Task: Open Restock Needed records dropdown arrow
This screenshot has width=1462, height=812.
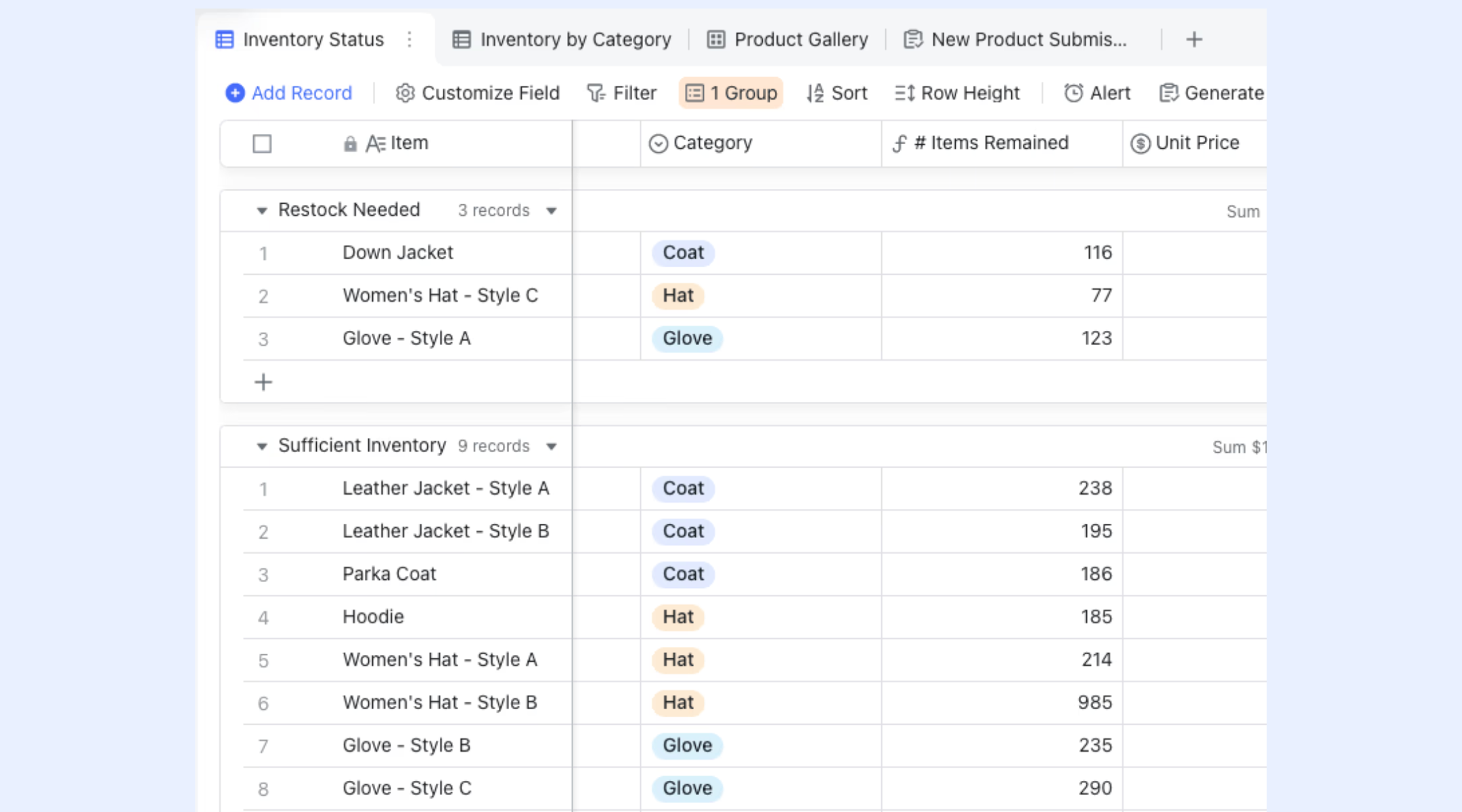Action: (552, 211)
